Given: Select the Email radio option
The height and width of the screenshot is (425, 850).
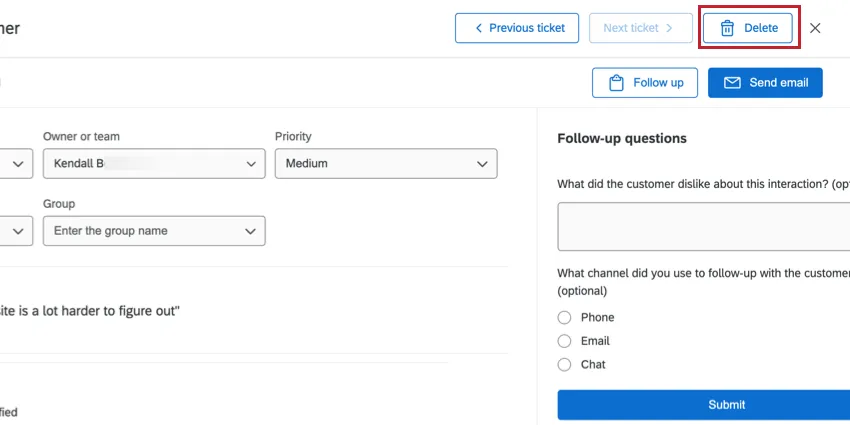Looking at the screenshot, I should tap(564, 341).
